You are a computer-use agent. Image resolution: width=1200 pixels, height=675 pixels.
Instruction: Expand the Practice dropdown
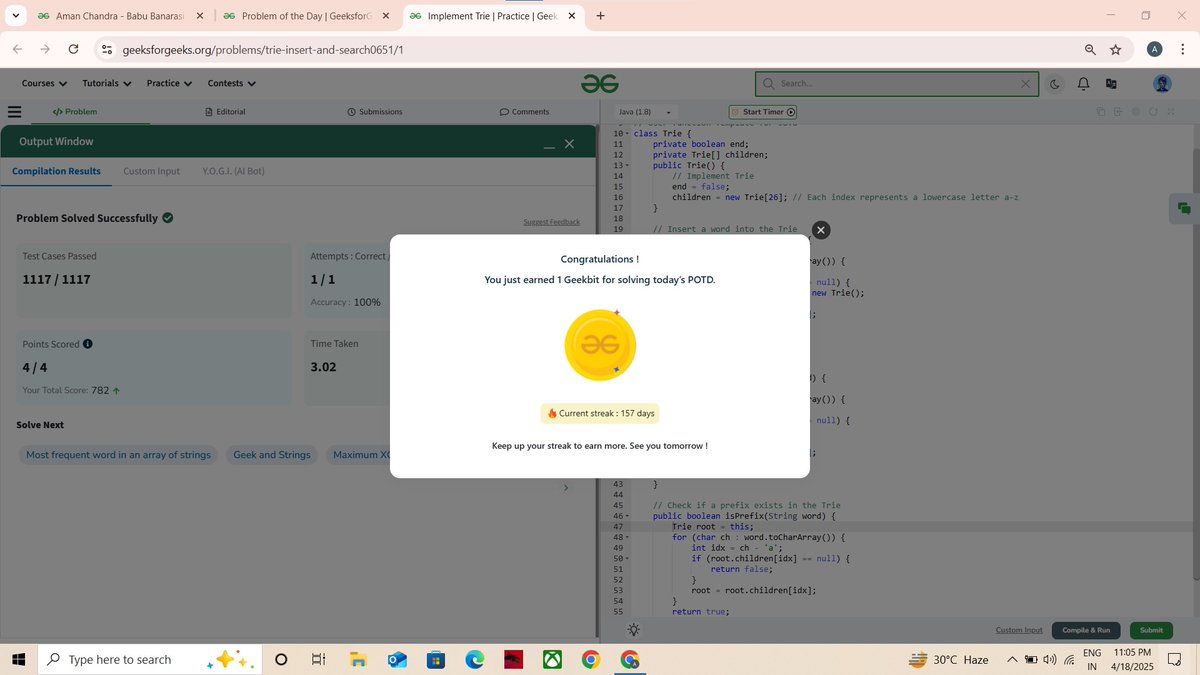point(170,83)
